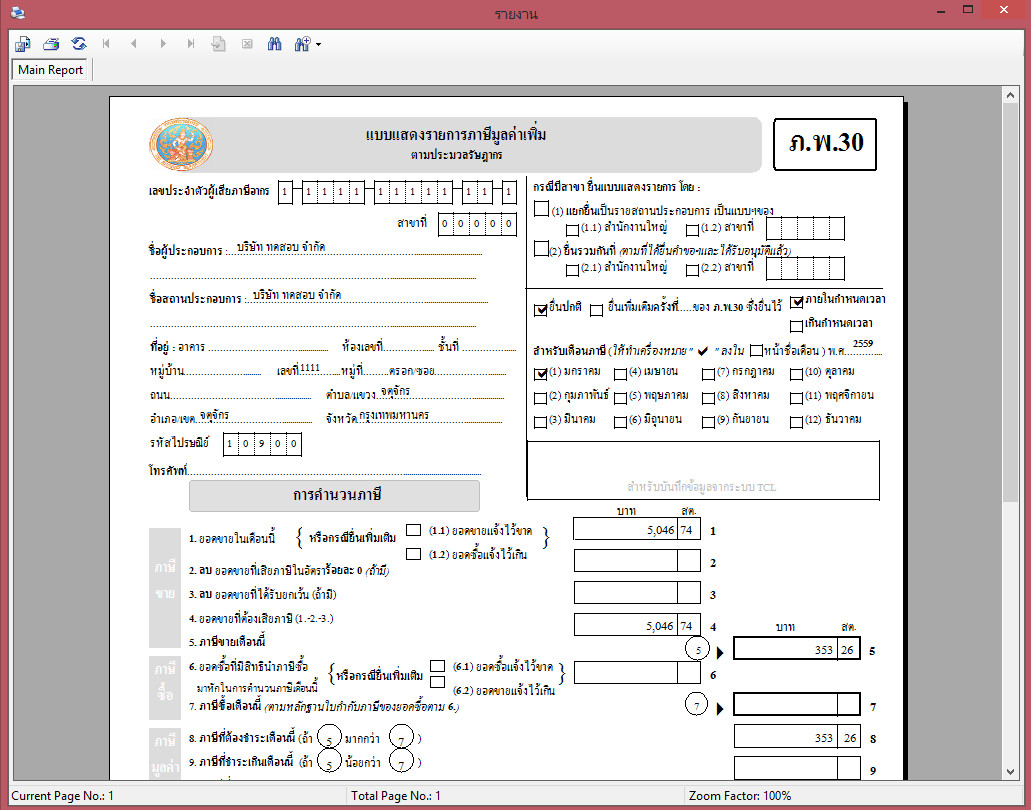Click the Export Report toolbar icon
This screenshot has height=810, width=1031.
tap(22, 44)
